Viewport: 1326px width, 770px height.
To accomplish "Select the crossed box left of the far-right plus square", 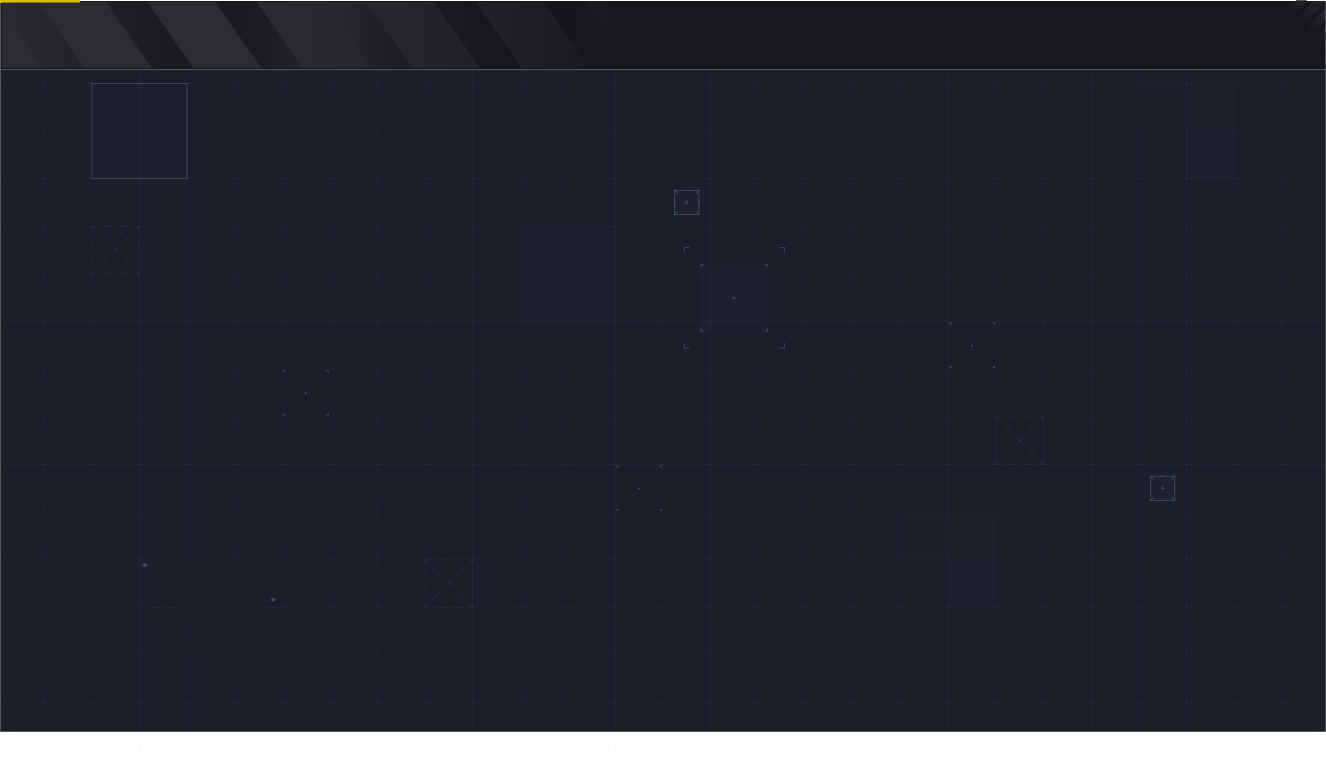I will (x=1020, y=440).
